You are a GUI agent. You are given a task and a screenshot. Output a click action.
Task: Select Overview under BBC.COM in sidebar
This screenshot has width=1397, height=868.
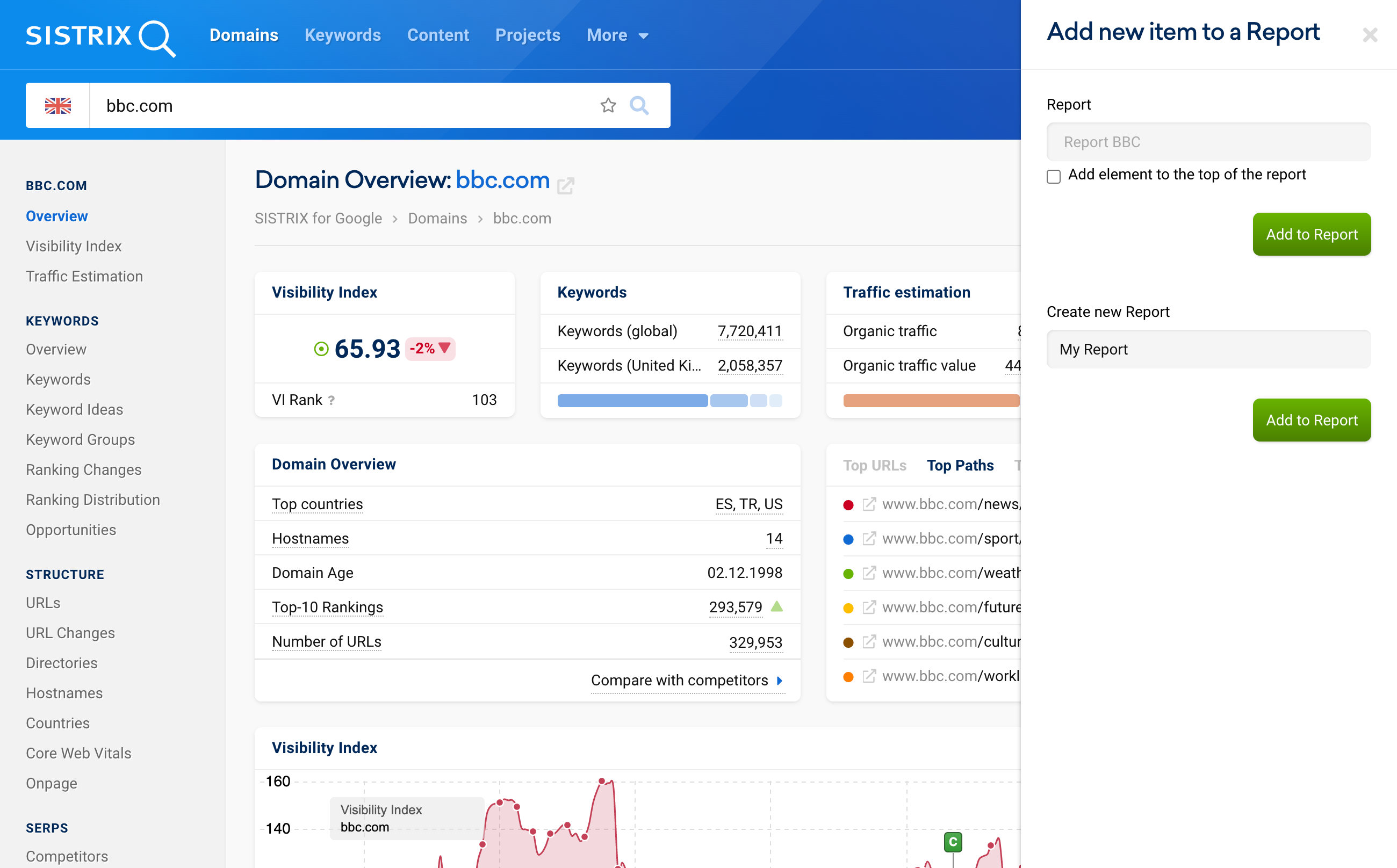pos(57,216)
